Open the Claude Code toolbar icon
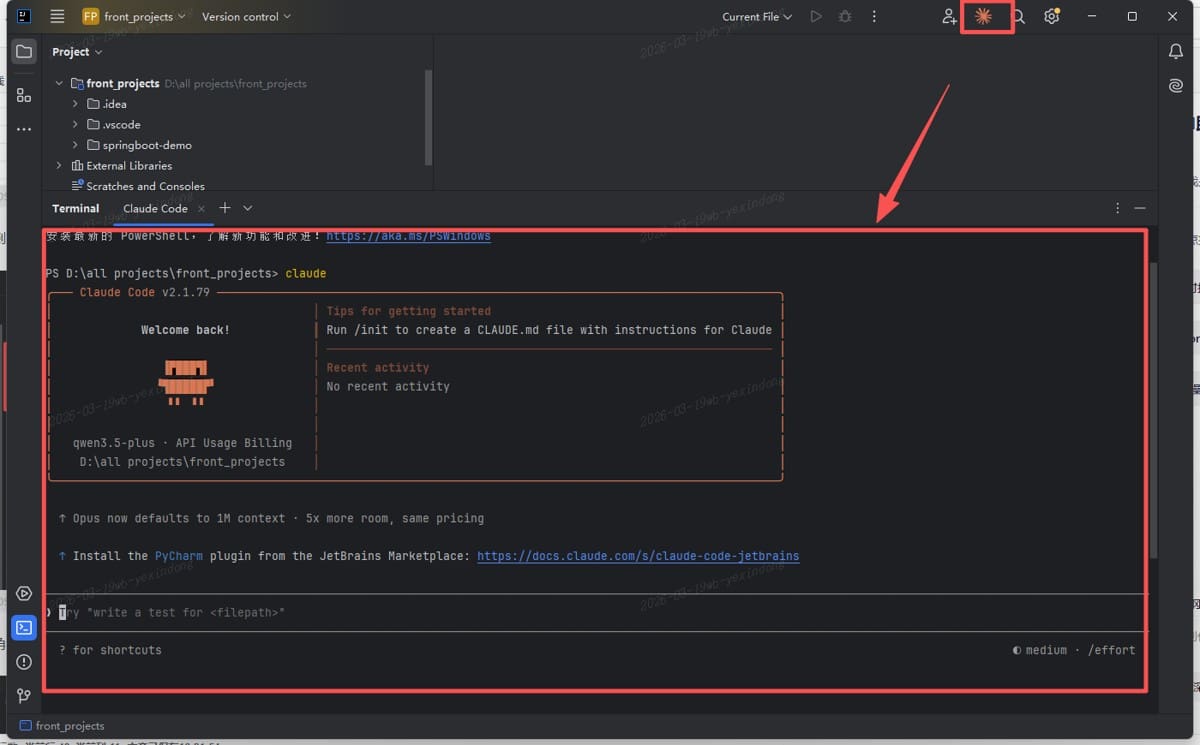The width and height of the screenshot is (1200, 745). [x=983, y=17]
